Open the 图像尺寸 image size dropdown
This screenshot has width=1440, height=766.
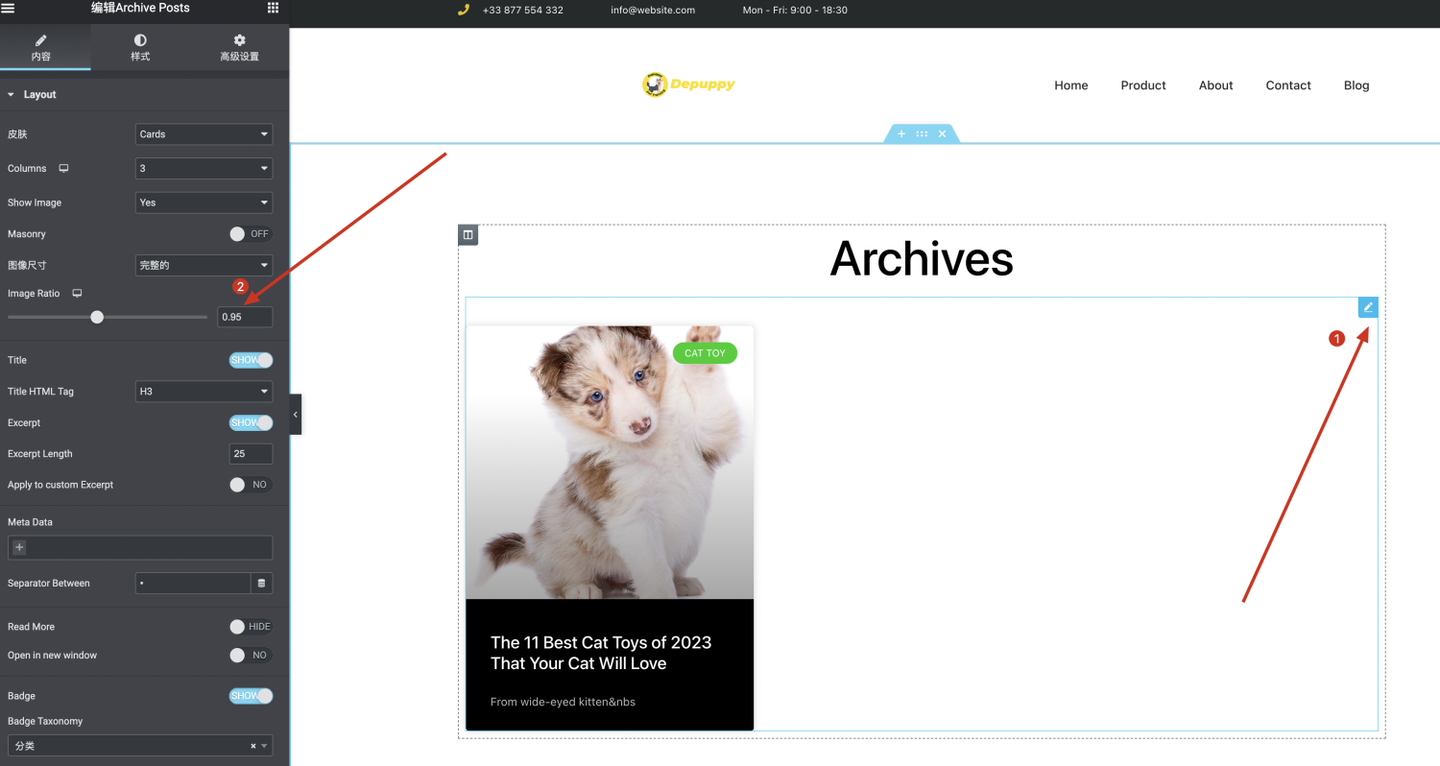[204, 265]
